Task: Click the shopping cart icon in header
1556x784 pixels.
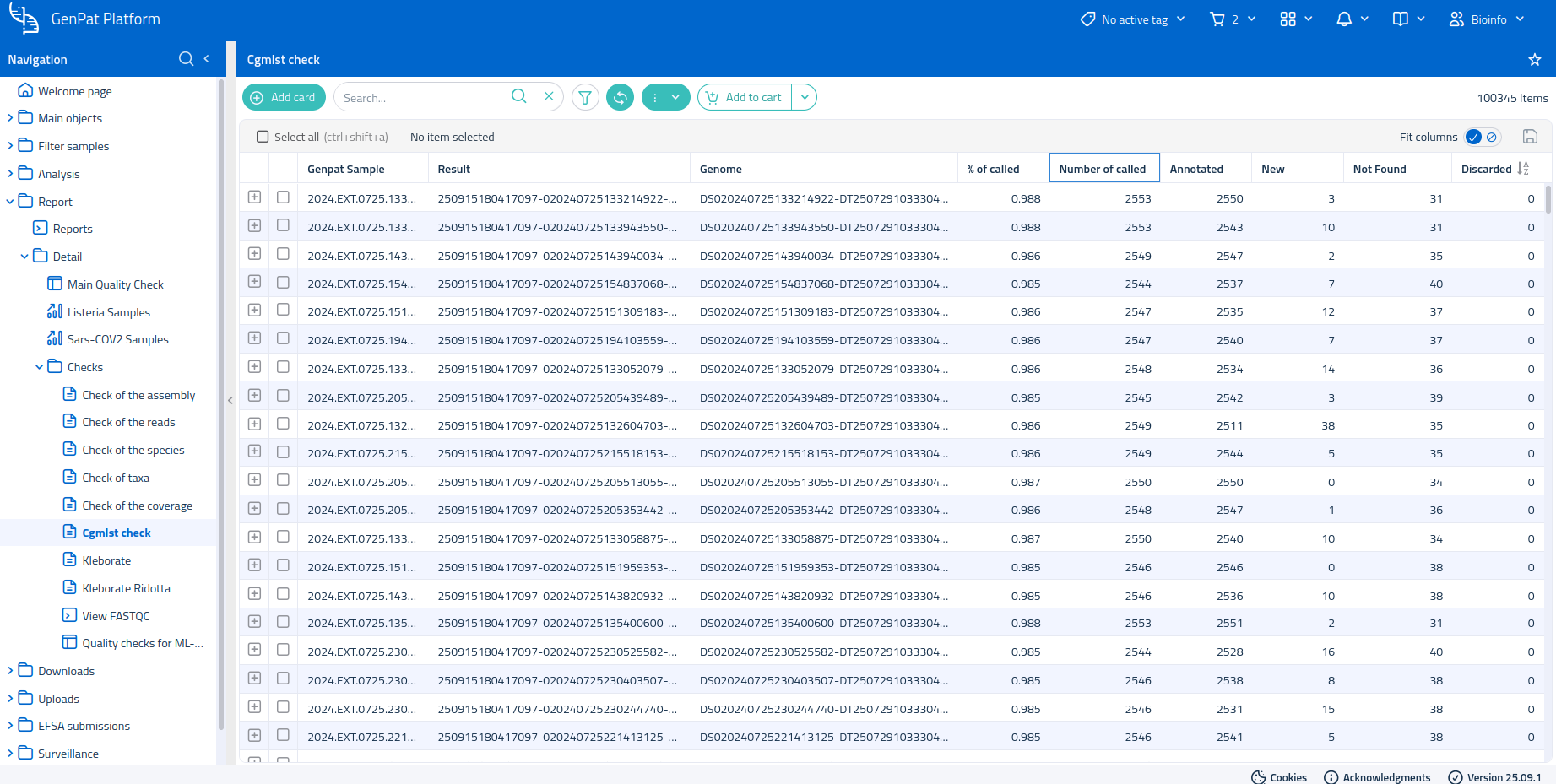Action: tap(1217, 19)
